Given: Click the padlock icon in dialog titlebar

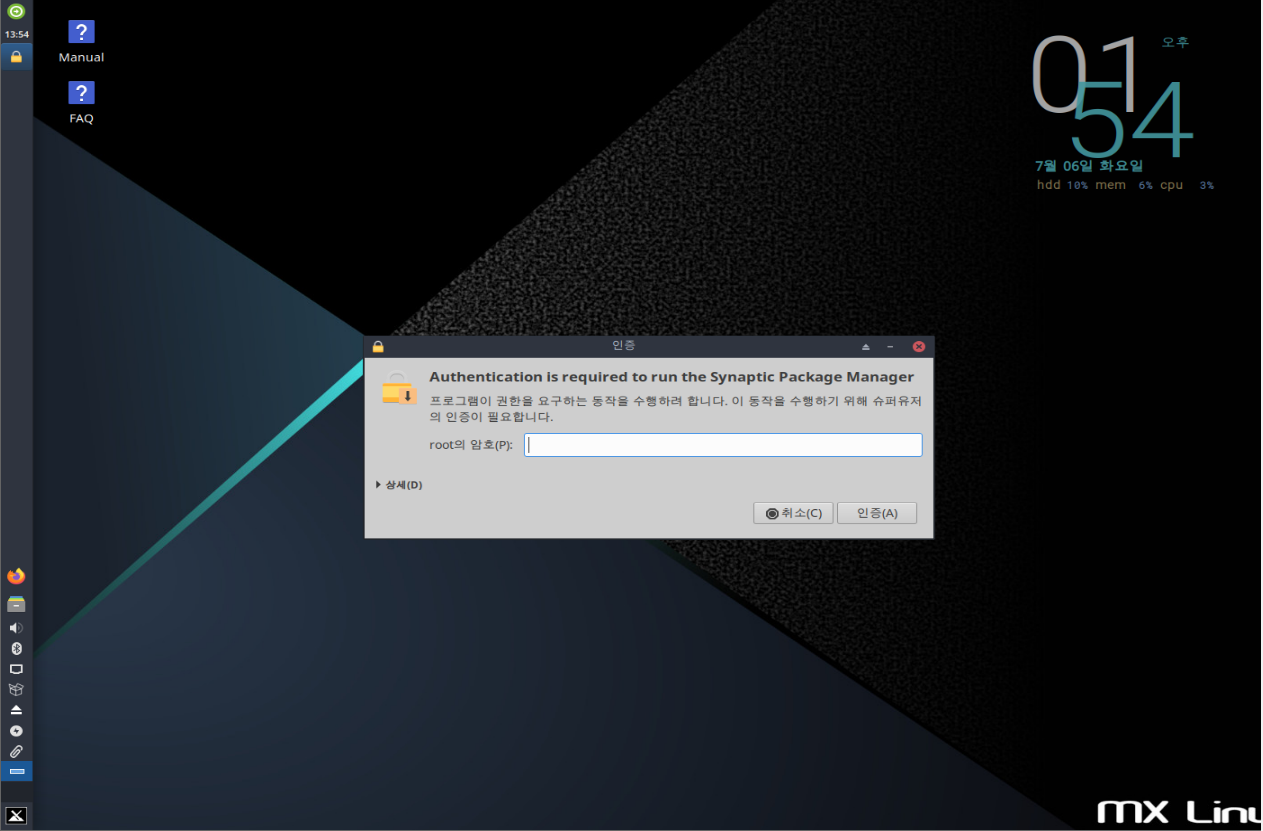Looking at the screenshot, I should [378, 346].
